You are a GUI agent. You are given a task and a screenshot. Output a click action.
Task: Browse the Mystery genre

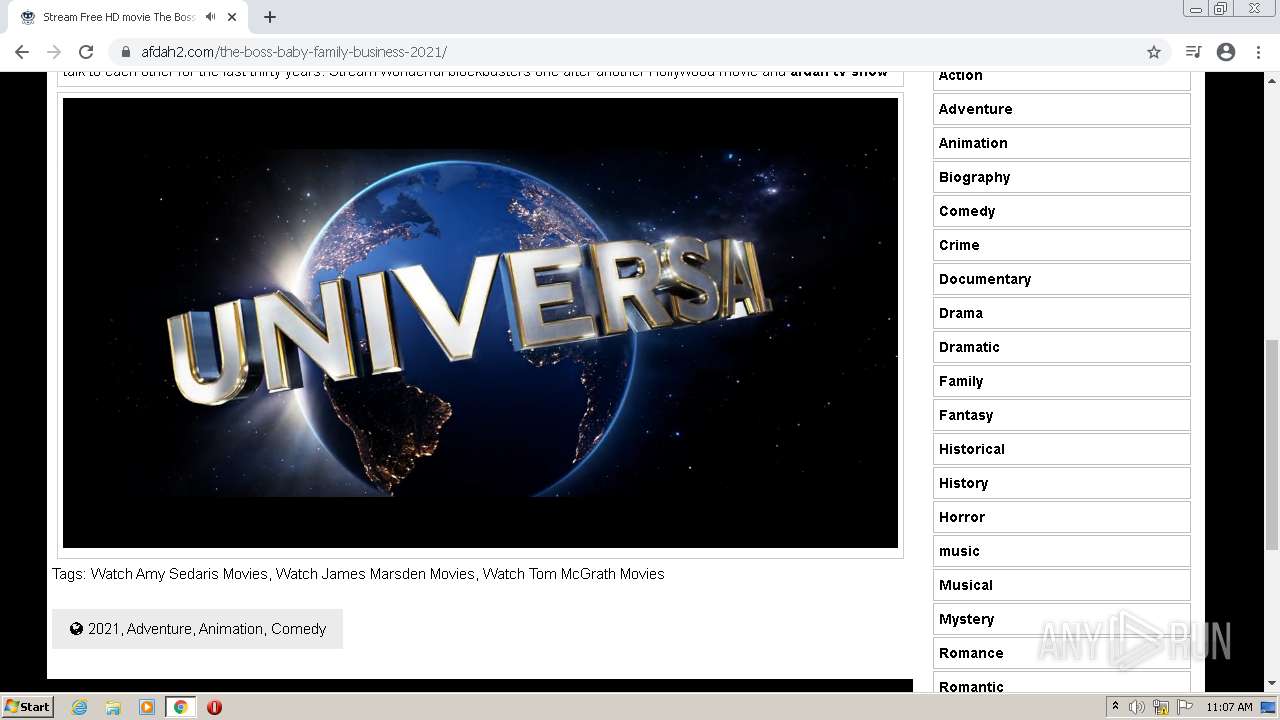1061,619
